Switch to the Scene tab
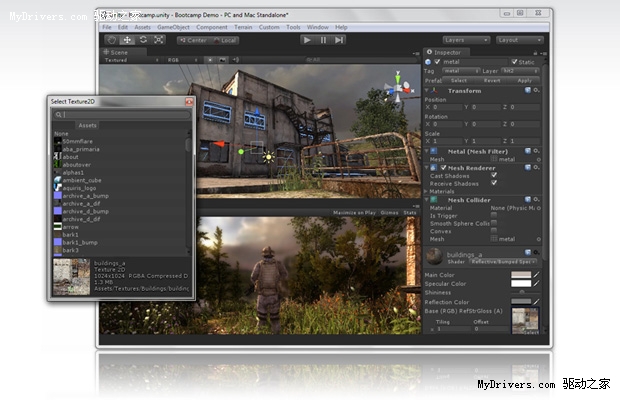Screen dimensions: 620x400 pyautogui.click(x=123, y=52)
